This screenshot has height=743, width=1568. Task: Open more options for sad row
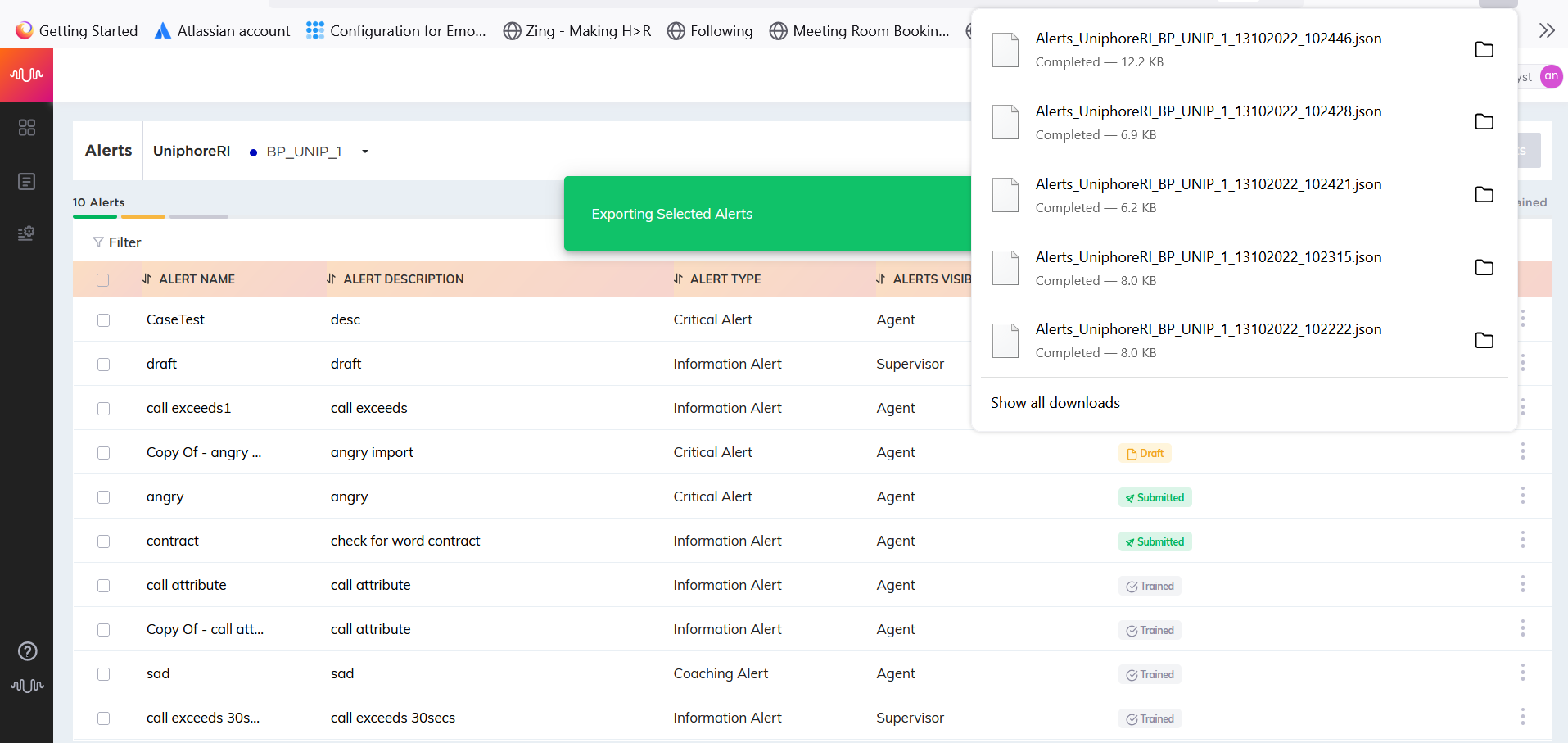1522,673
